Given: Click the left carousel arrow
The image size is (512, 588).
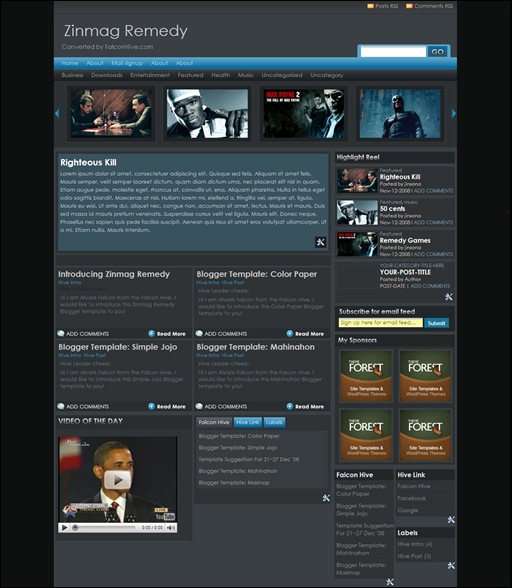Looking at the screenshot, I should tap(57, 113).
